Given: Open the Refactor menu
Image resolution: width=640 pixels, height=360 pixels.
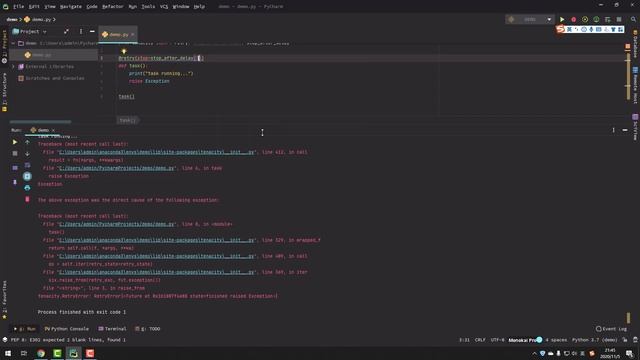Looking at the screenshot, I should point(113,7).
